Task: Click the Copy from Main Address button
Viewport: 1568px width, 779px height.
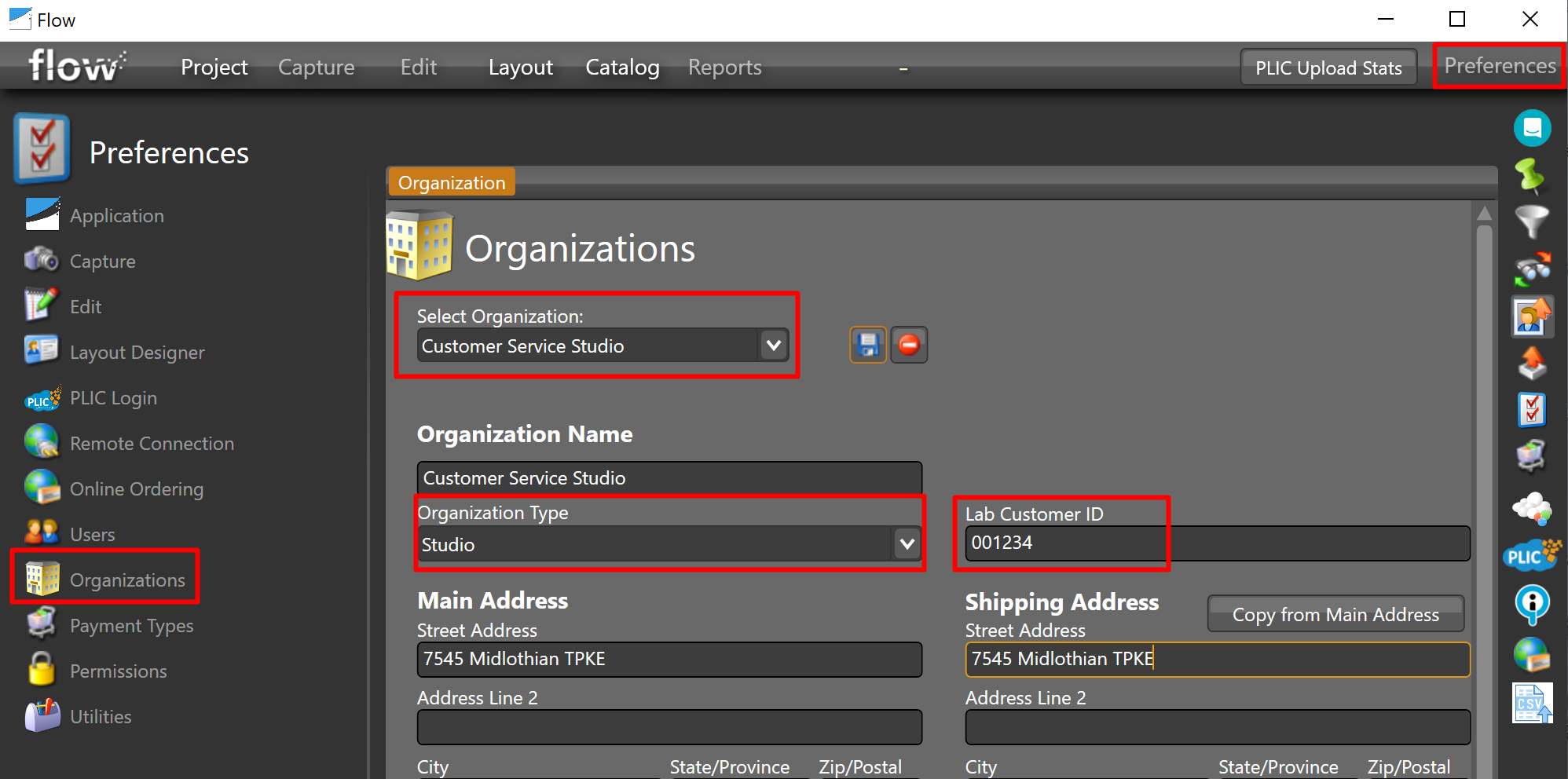Action: [1335, 614]
